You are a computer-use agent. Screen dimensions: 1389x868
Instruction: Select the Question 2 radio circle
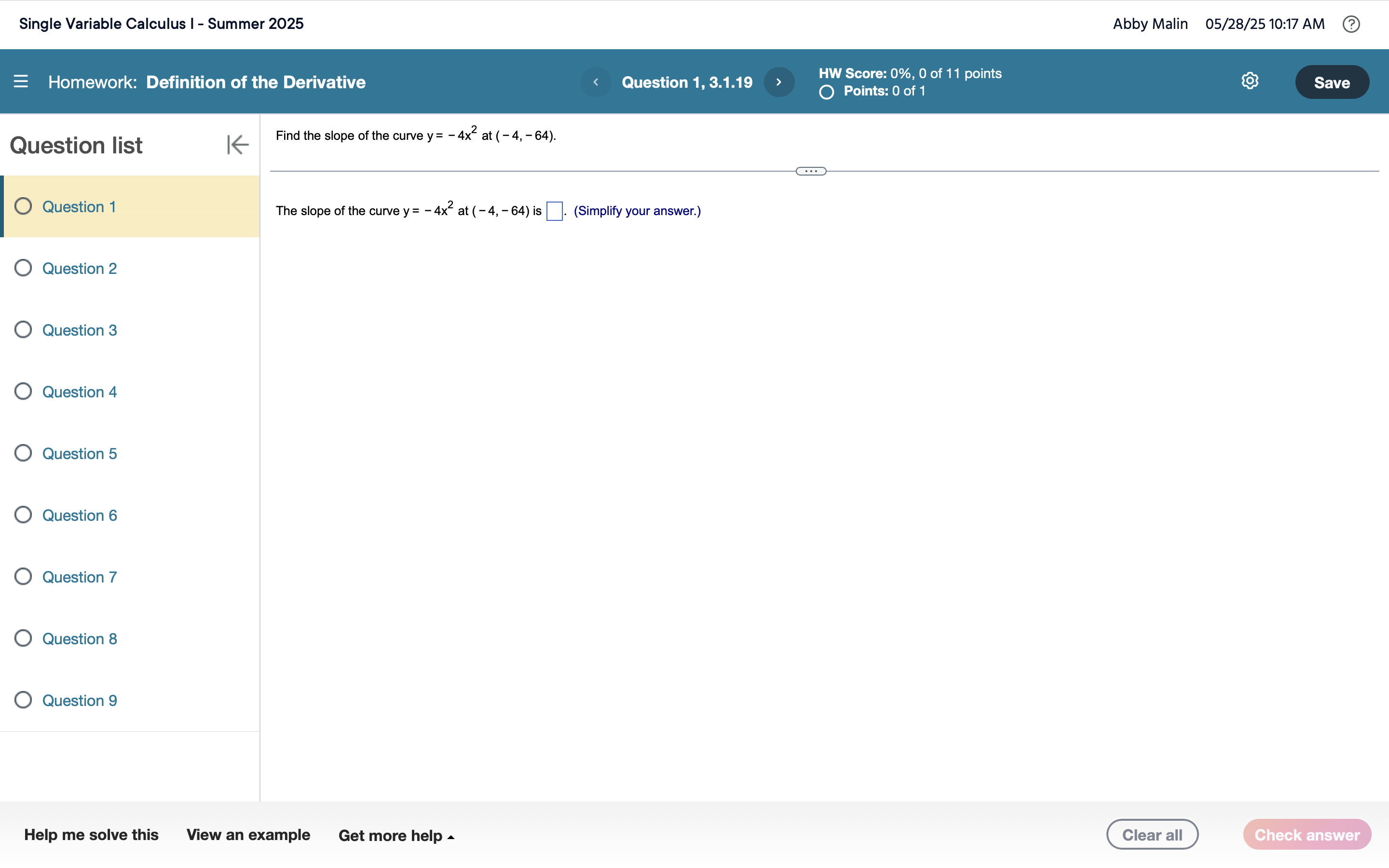[x=23, y=268]
